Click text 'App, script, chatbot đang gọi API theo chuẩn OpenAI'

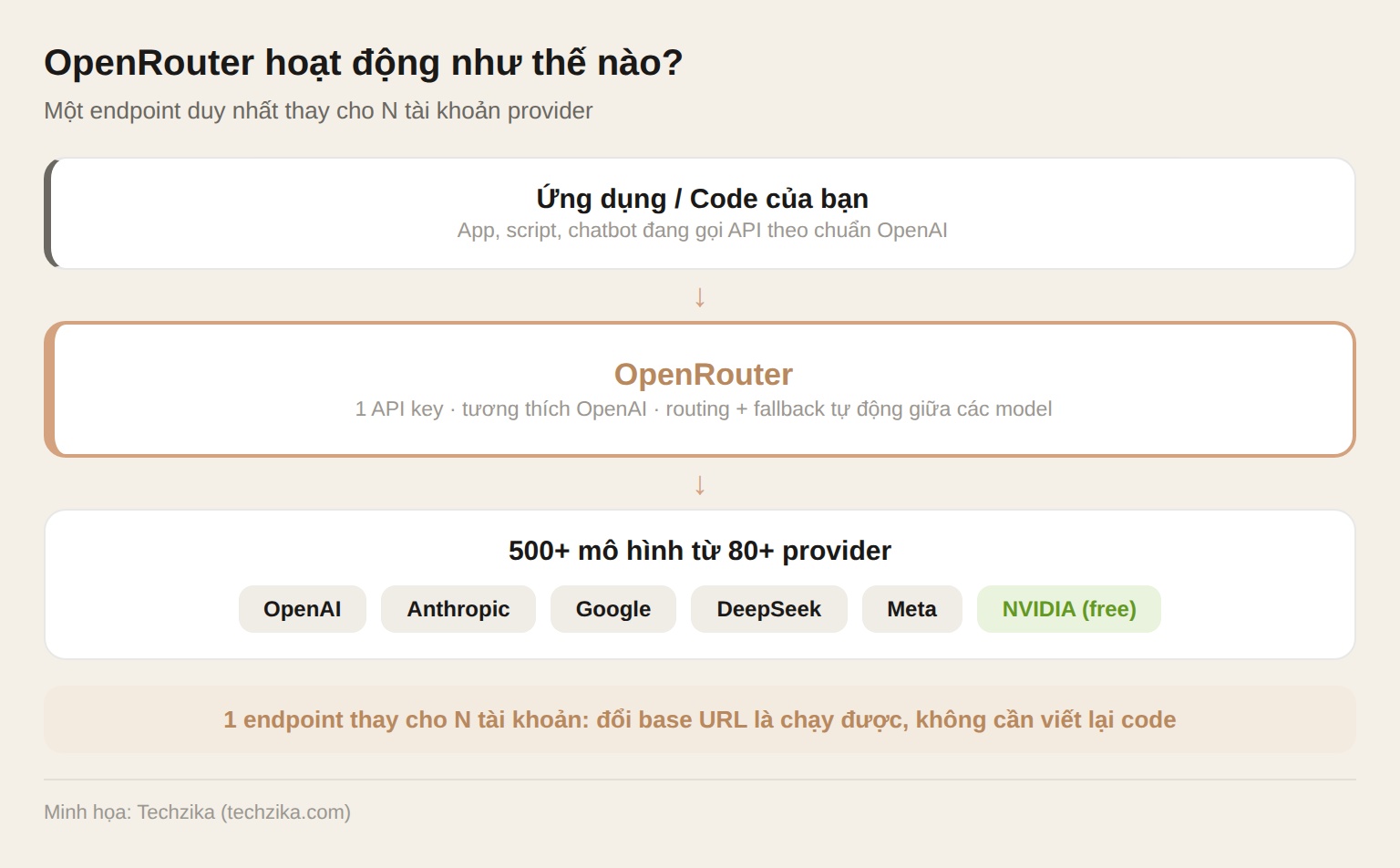click(x=702, y=230)
